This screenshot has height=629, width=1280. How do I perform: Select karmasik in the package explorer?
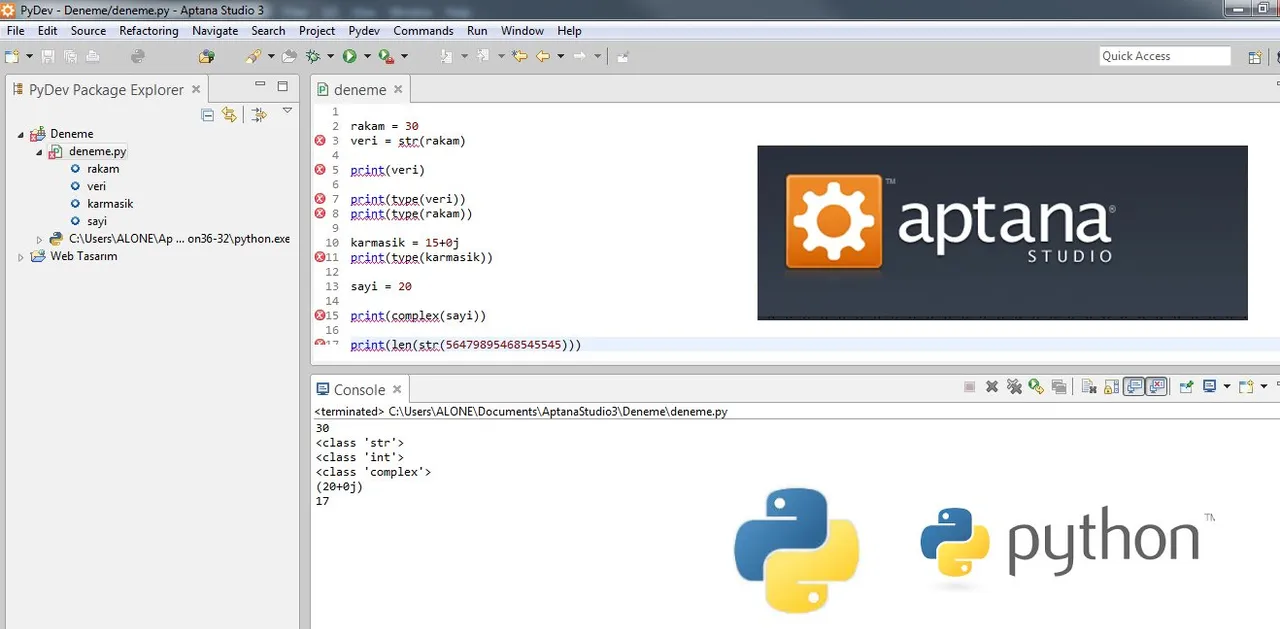110,204
